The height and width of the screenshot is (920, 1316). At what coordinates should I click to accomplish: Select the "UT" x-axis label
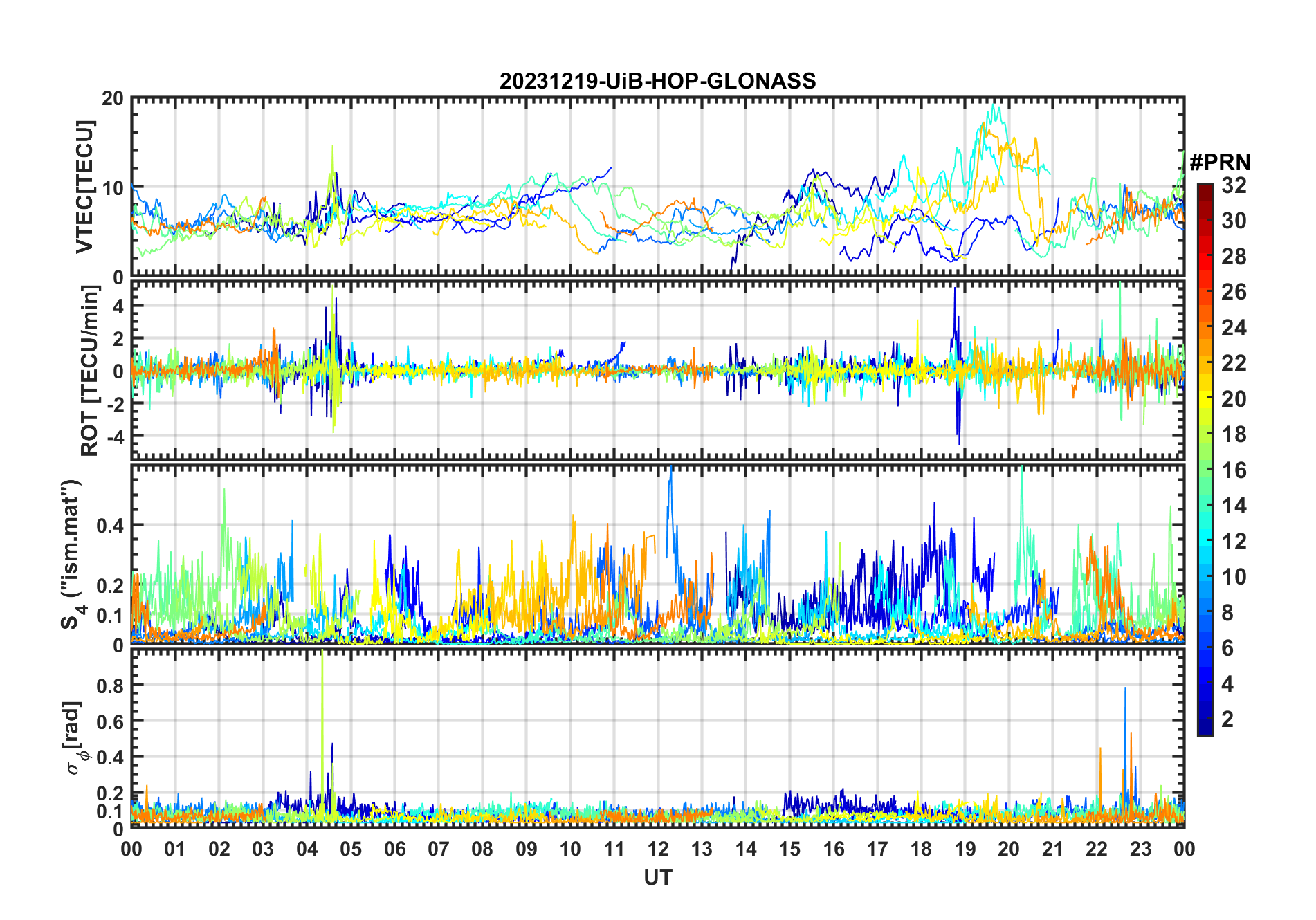pos(657,877)
